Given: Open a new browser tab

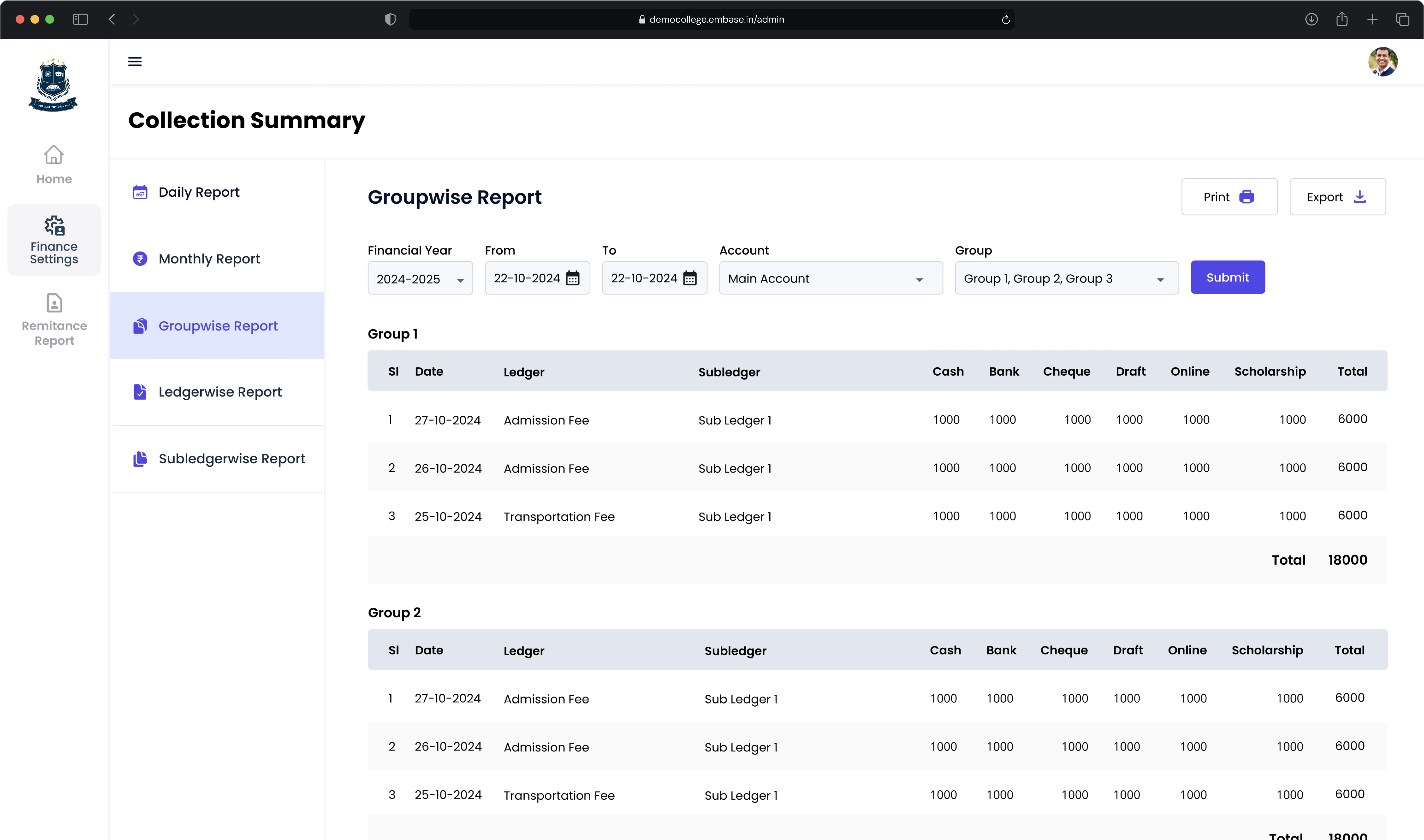Looking at the screenshot, I should [1373, 19].
